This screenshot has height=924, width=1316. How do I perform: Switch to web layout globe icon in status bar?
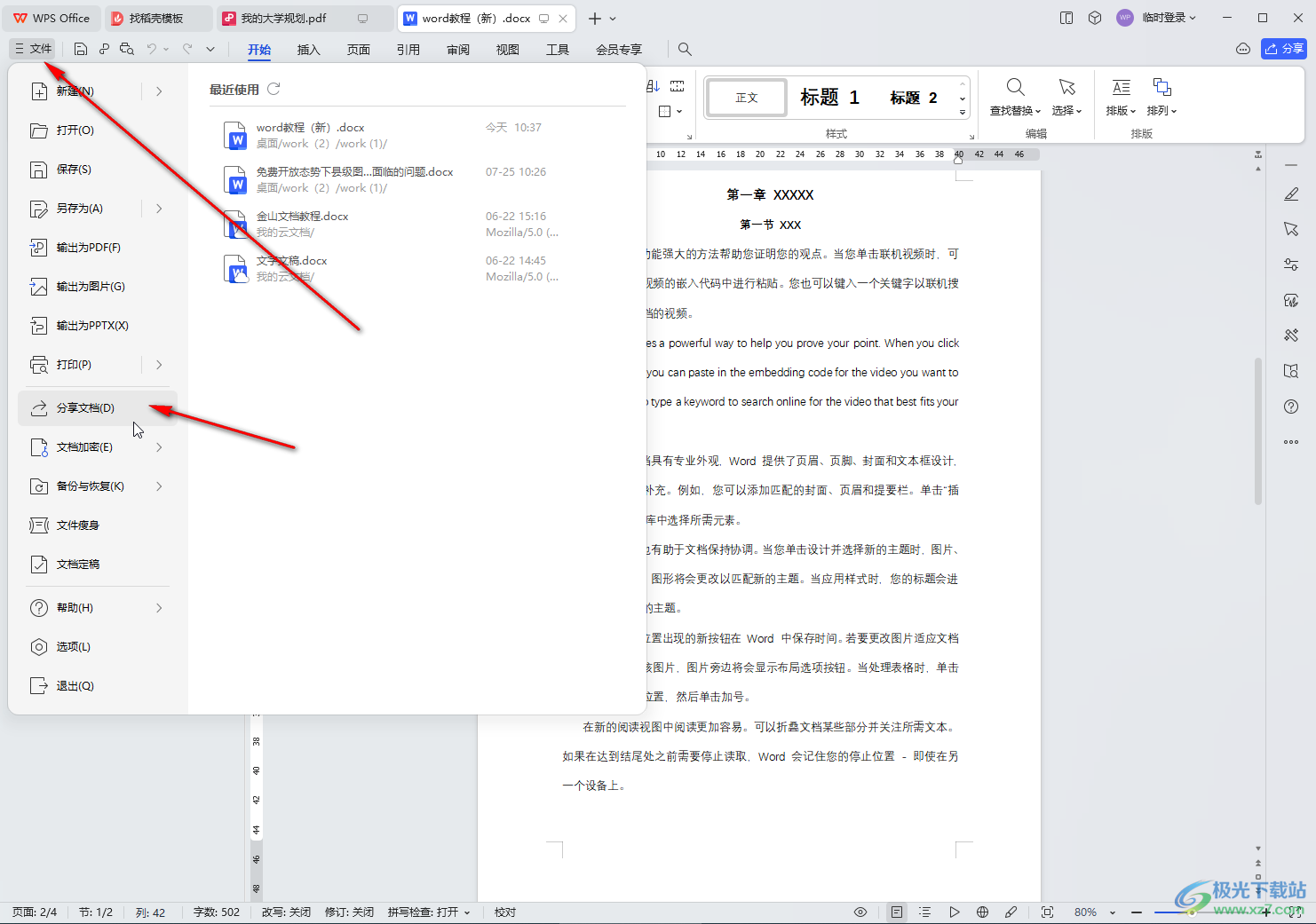tap(982, 912)
